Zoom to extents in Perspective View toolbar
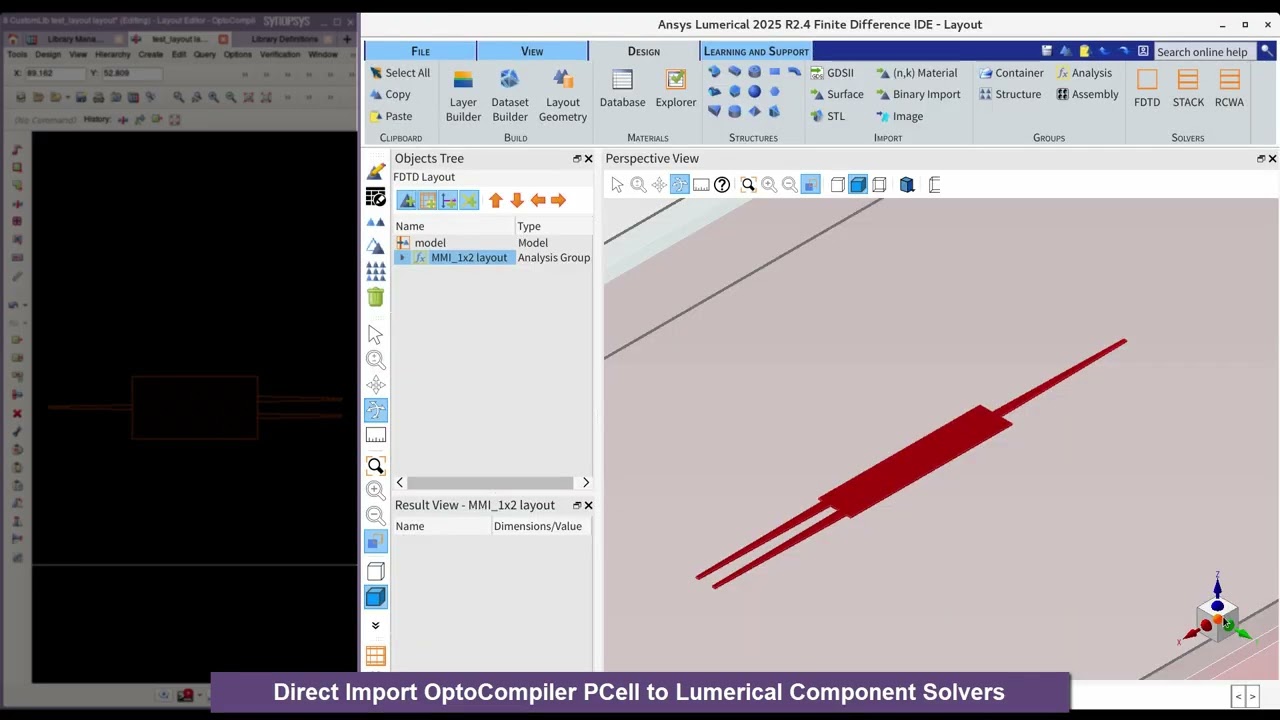Screen dimensions: 1280x720 point(748,185)
